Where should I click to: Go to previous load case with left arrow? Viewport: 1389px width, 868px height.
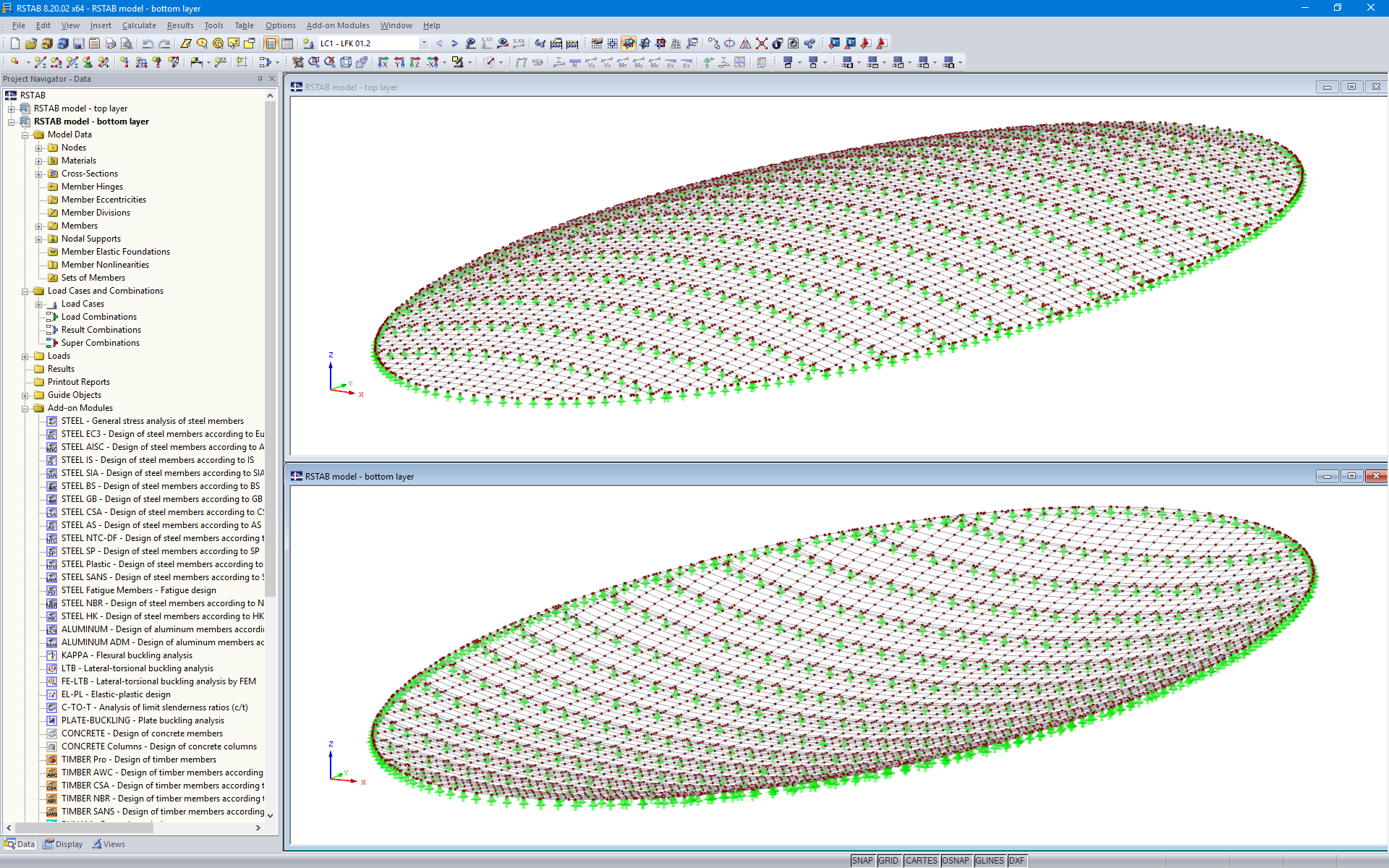(x=439, y=43)
